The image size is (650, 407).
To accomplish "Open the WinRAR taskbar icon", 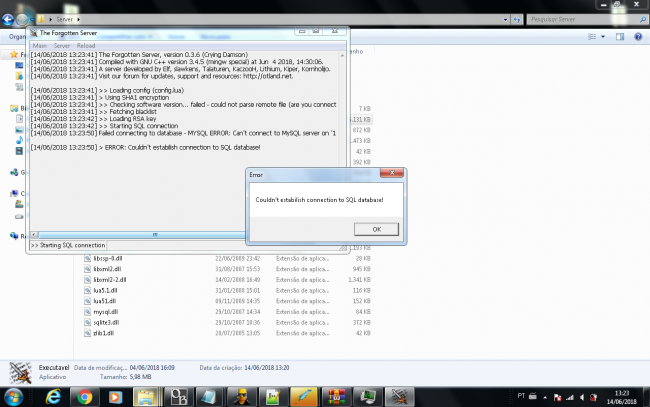I will [x=336, y=397].
